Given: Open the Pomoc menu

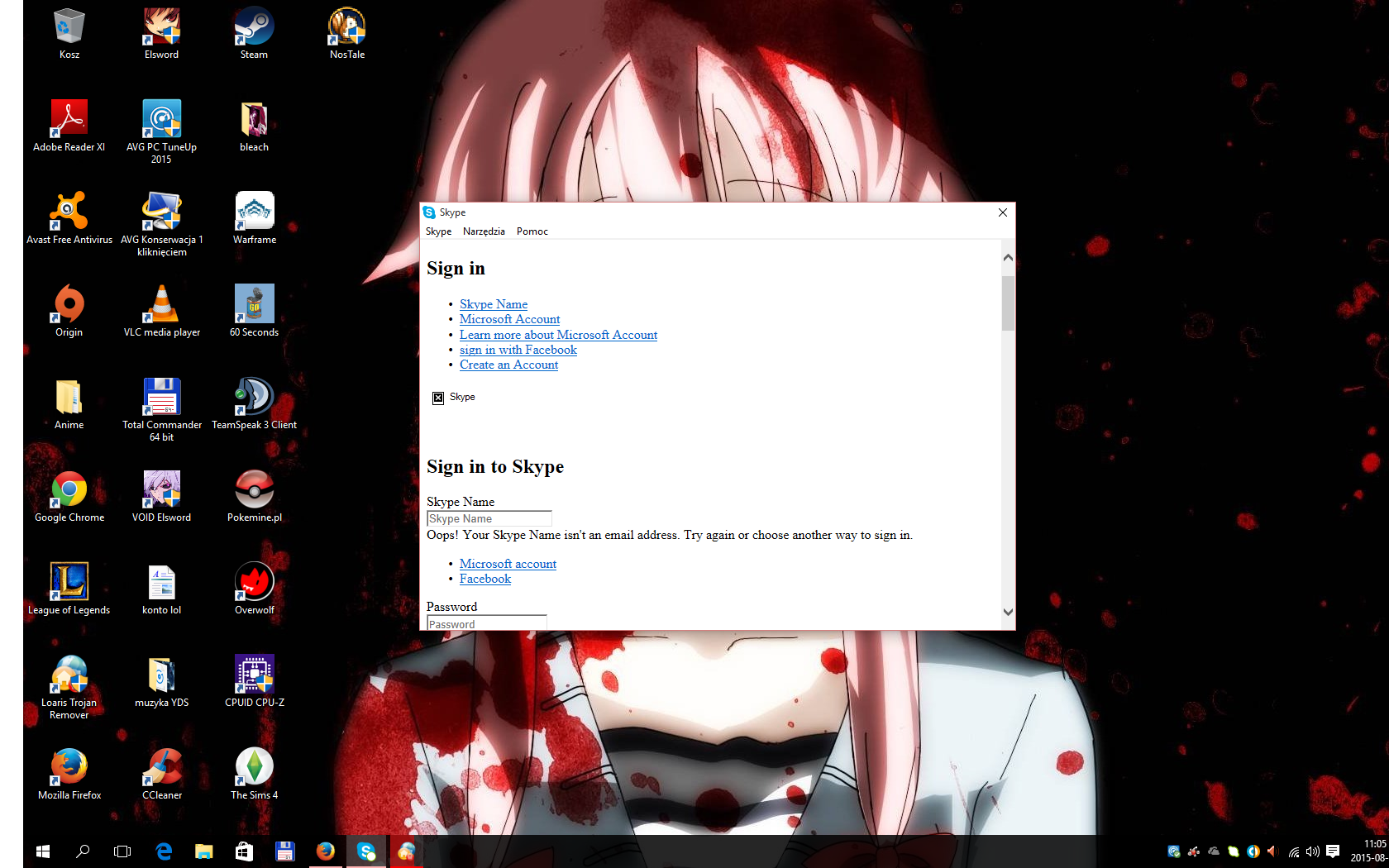Looking at the screenshot, I should coord(532,231).
